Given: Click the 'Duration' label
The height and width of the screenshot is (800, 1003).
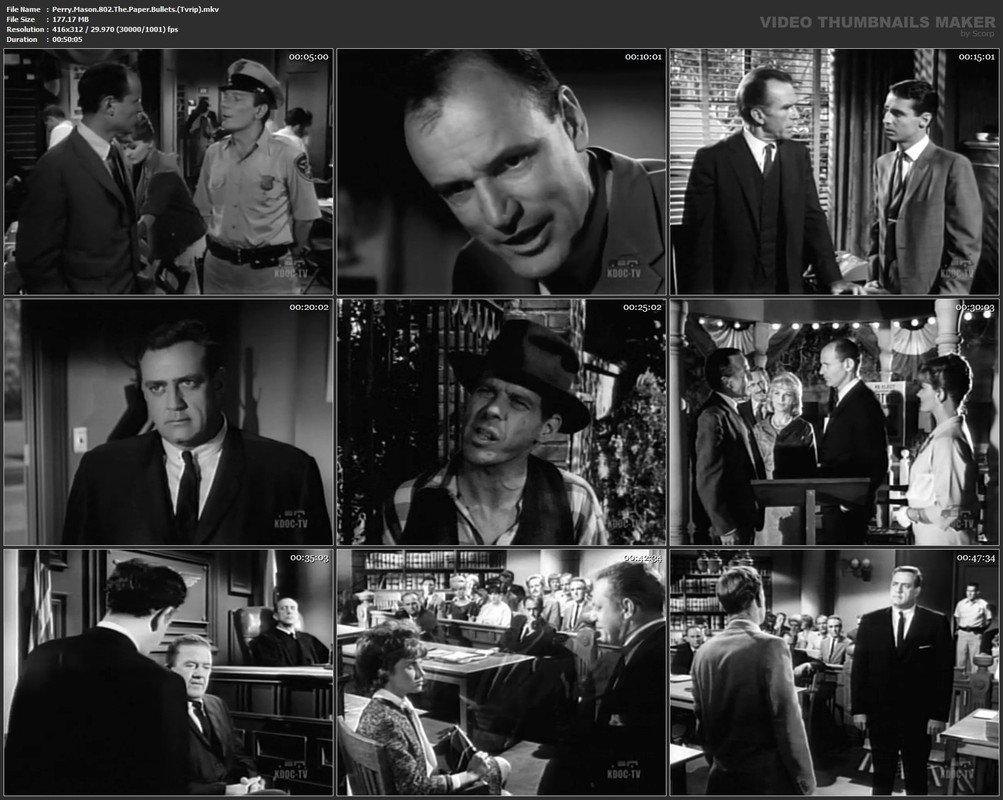Looking at the screenshot, I should (22, 39).
